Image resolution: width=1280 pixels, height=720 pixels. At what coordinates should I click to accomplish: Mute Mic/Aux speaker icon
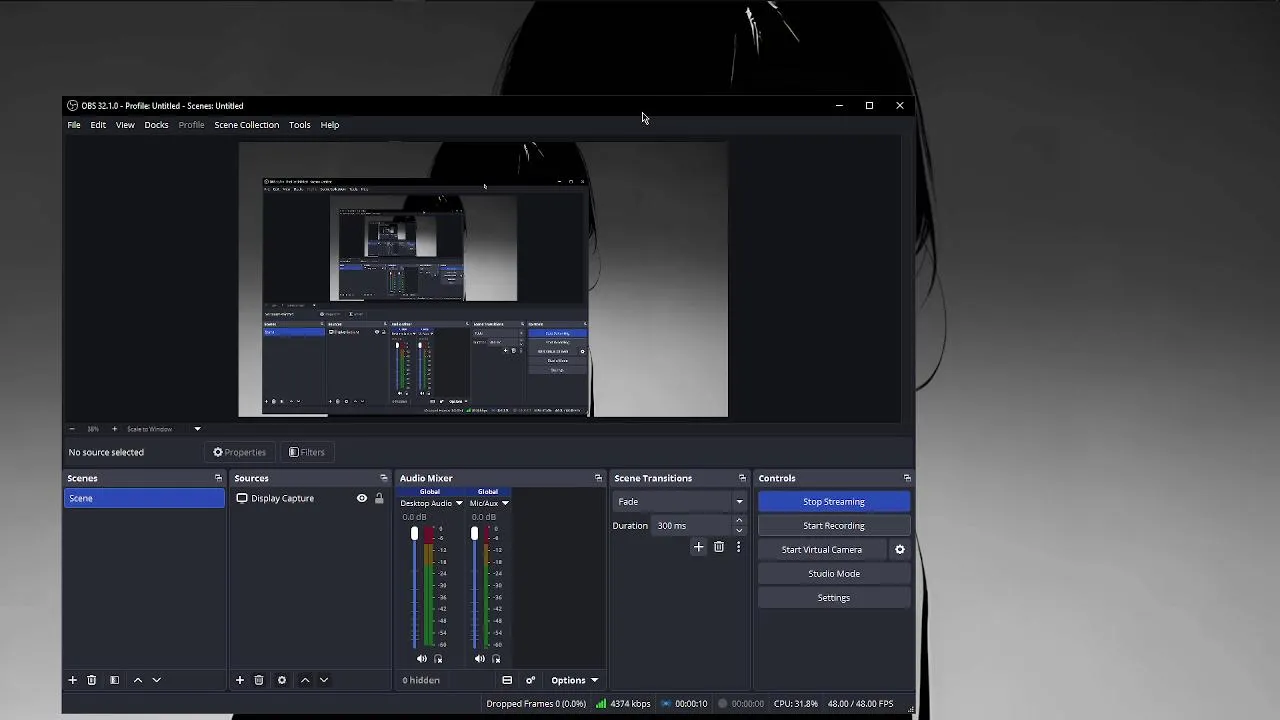point(479,658)
